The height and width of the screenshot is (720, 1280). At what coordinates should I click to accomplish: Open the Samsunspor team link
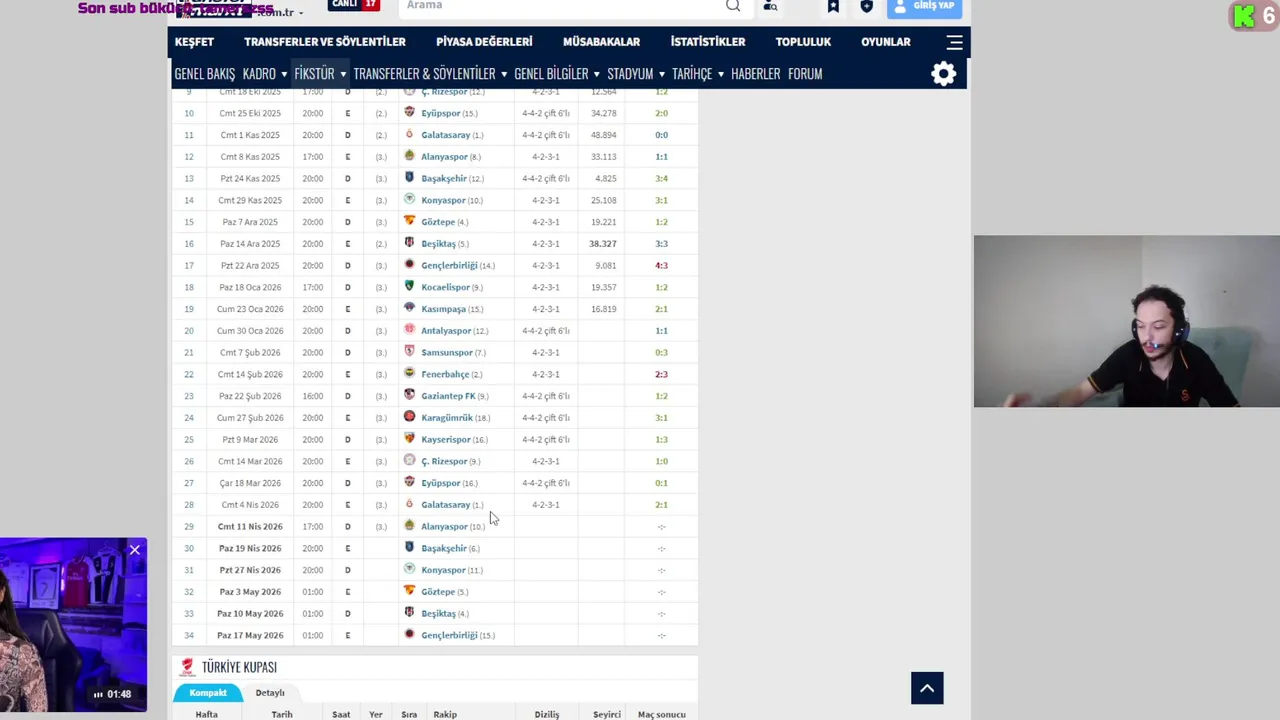447,352
